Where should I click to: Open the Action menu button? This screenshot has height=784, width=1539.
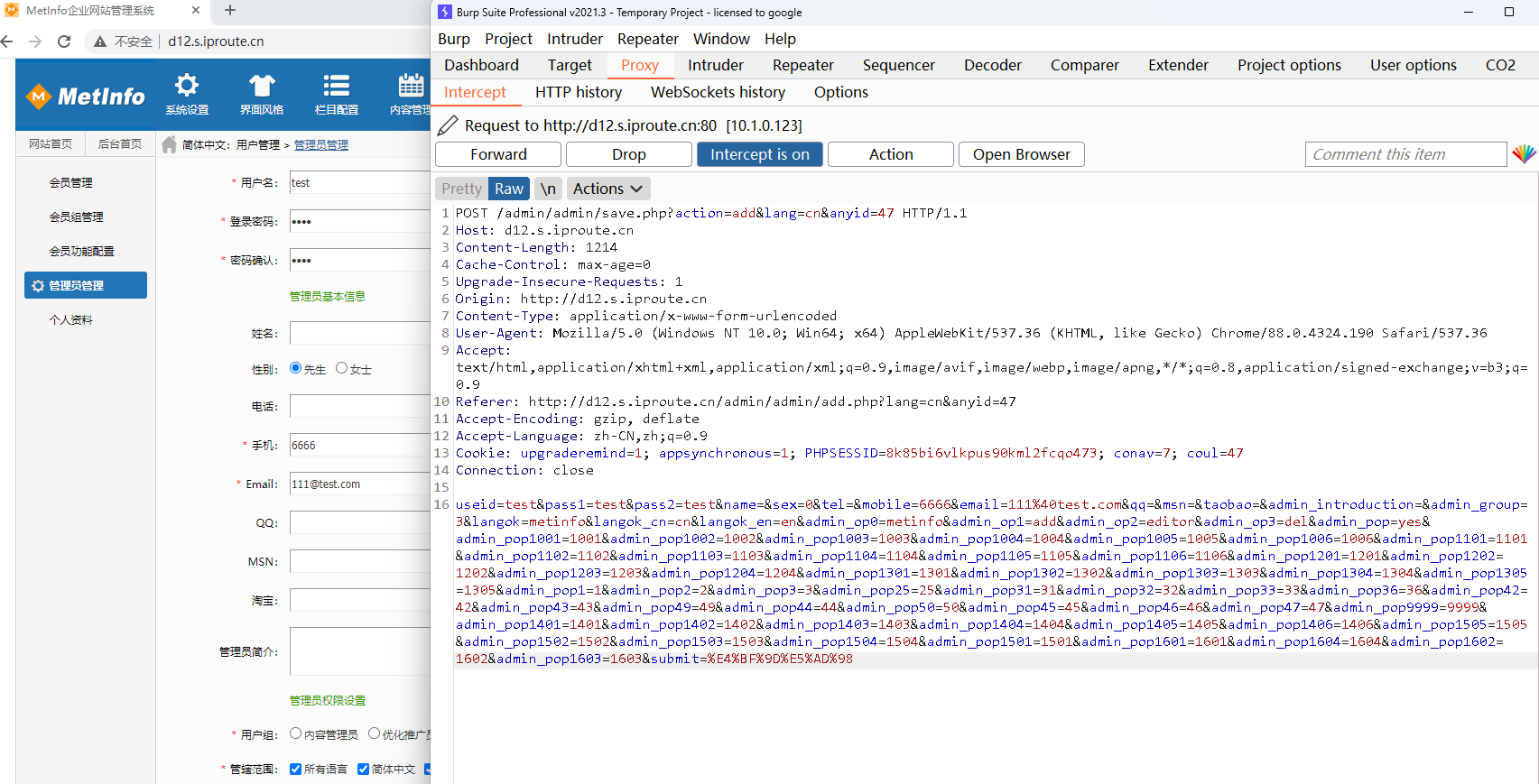coord(890,154)
